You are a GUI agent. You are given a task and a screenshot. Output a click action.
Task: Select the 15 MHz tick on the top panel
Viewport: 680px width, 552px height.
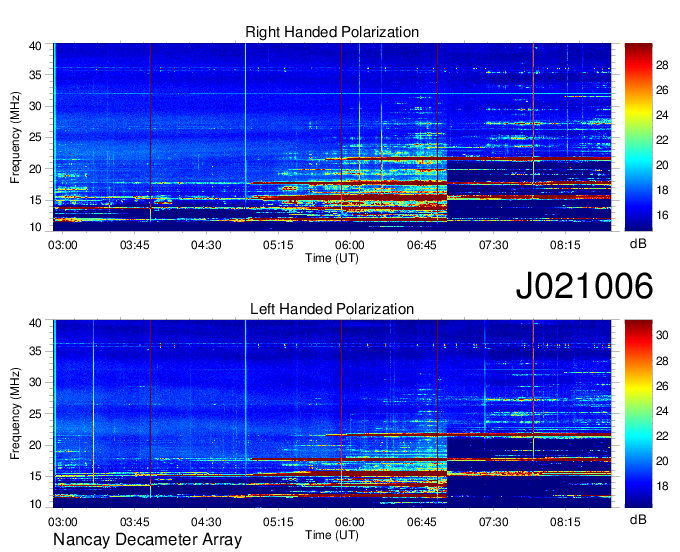(35, 200)
